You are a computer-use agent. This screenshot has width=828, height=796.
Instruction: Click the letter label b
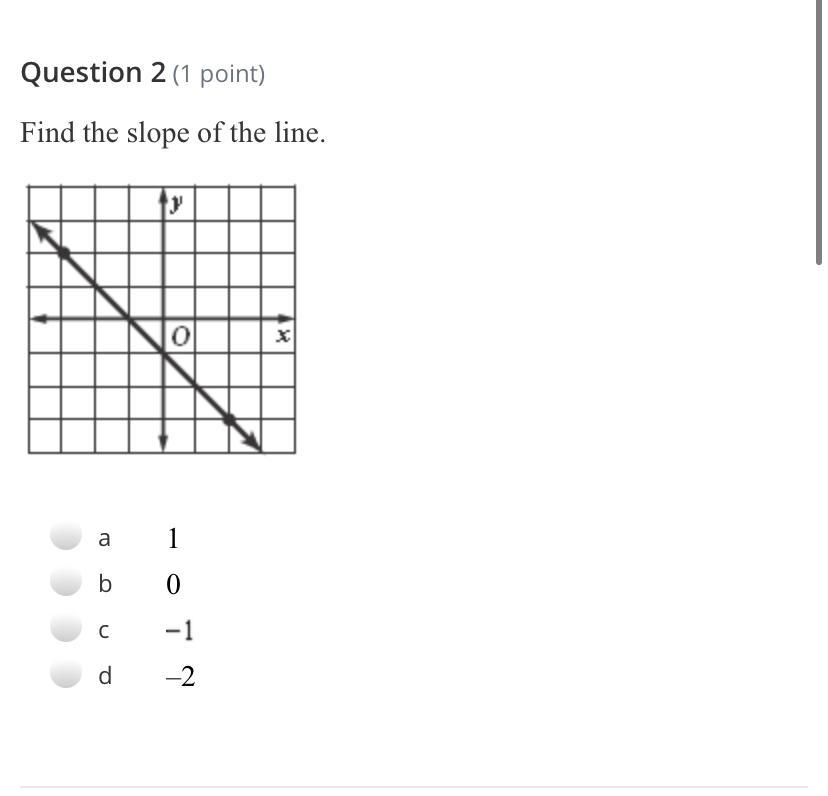click(105, 584)
